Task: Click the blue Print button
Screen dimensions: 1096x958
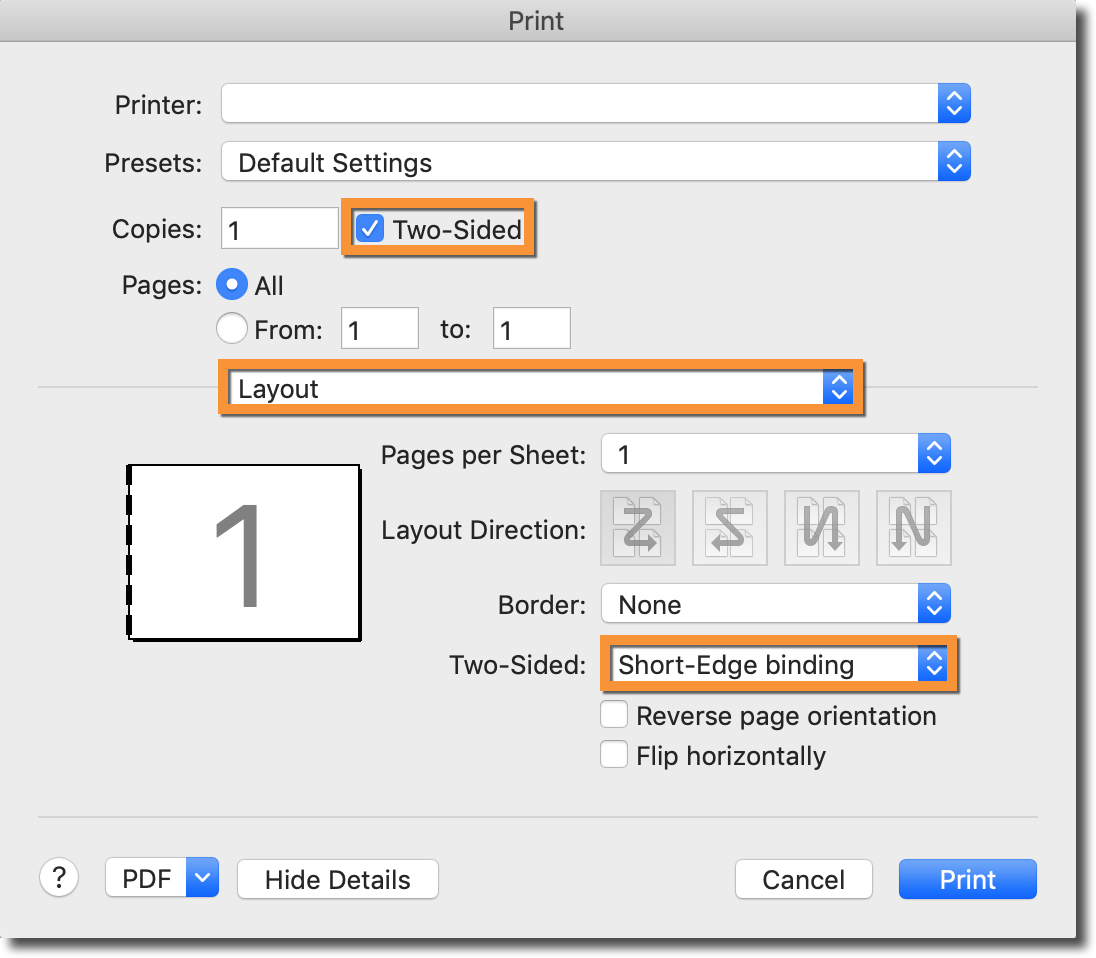Action: [x=967, y=879]
